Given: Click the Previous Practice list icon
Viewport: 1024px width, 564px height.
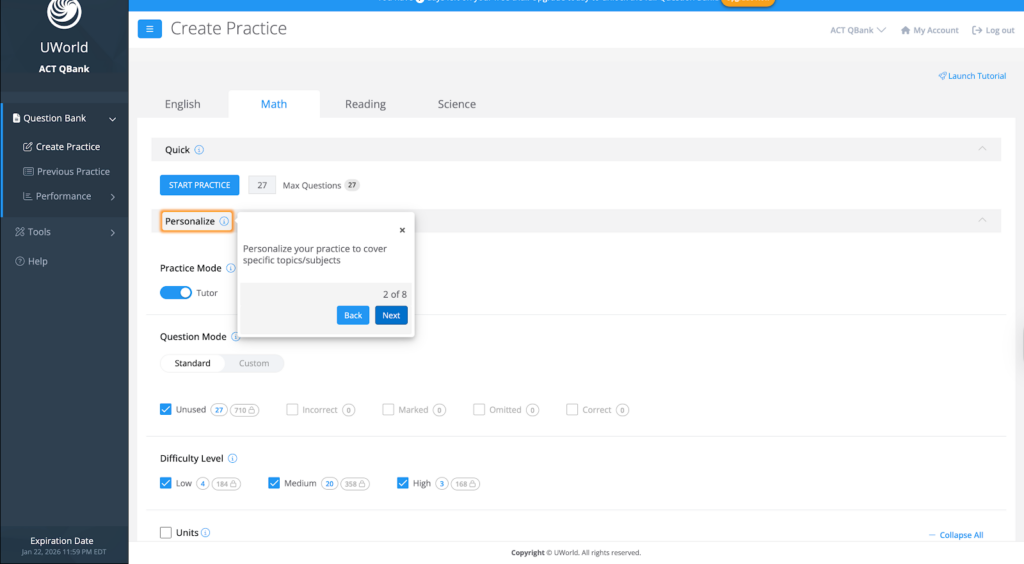Looking at the screenshot, I should coord(28,172).
